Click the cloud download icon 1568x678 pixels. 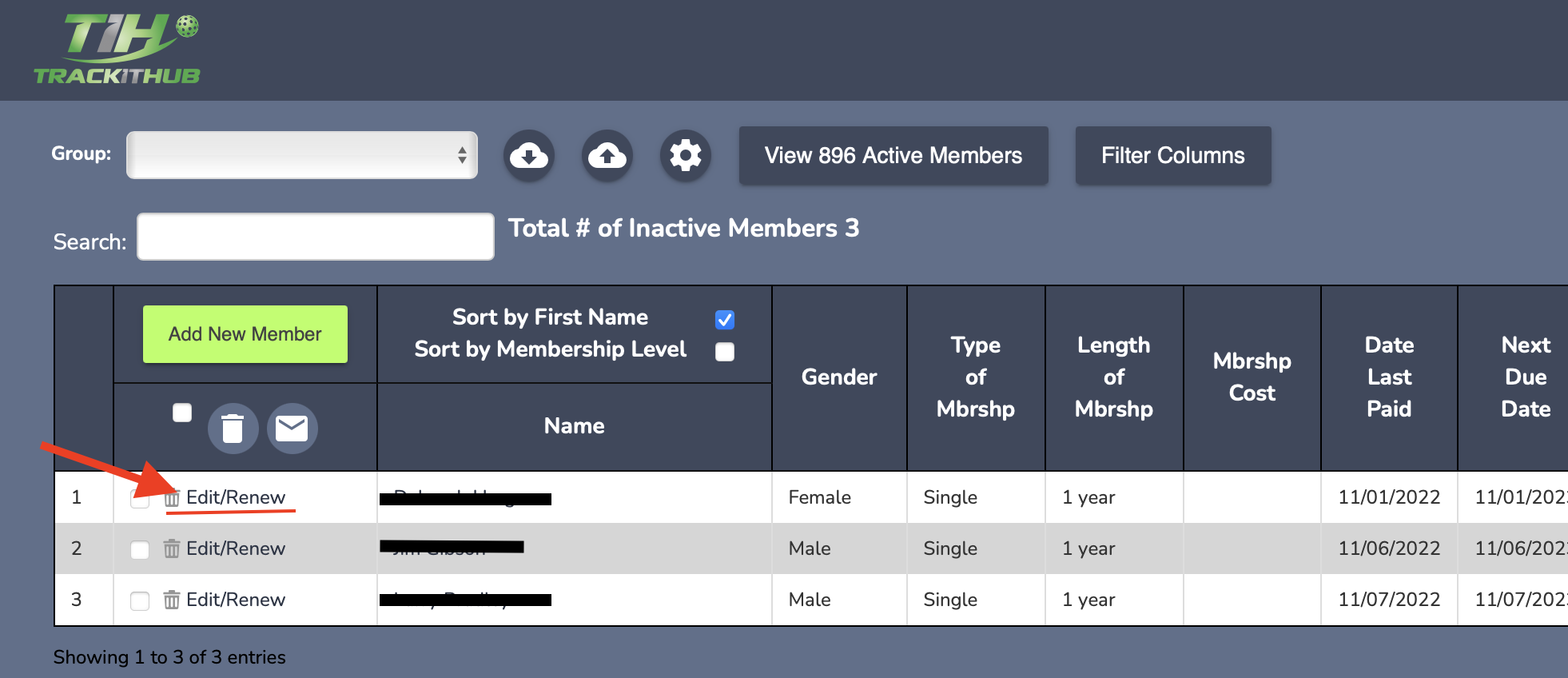click(528, 155)
